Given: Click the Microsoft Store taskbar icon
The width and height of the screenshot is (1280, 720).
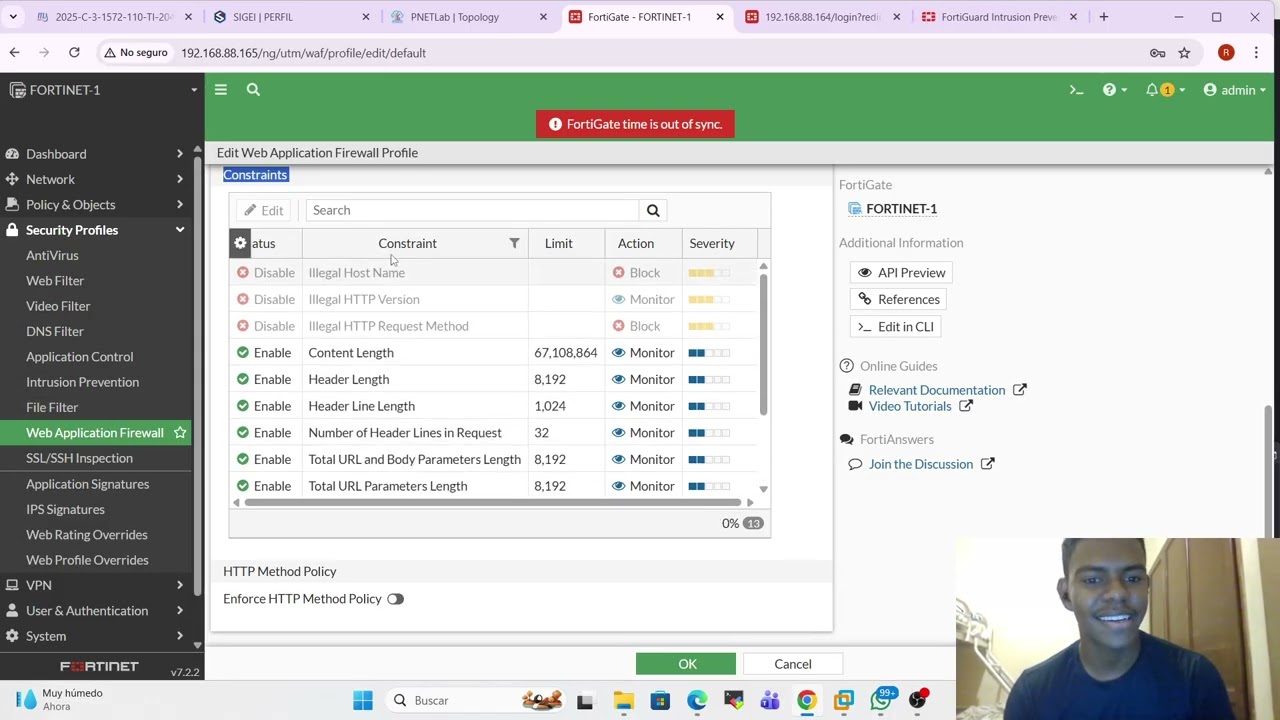Looking at the screenshot, I should point(660,700).
